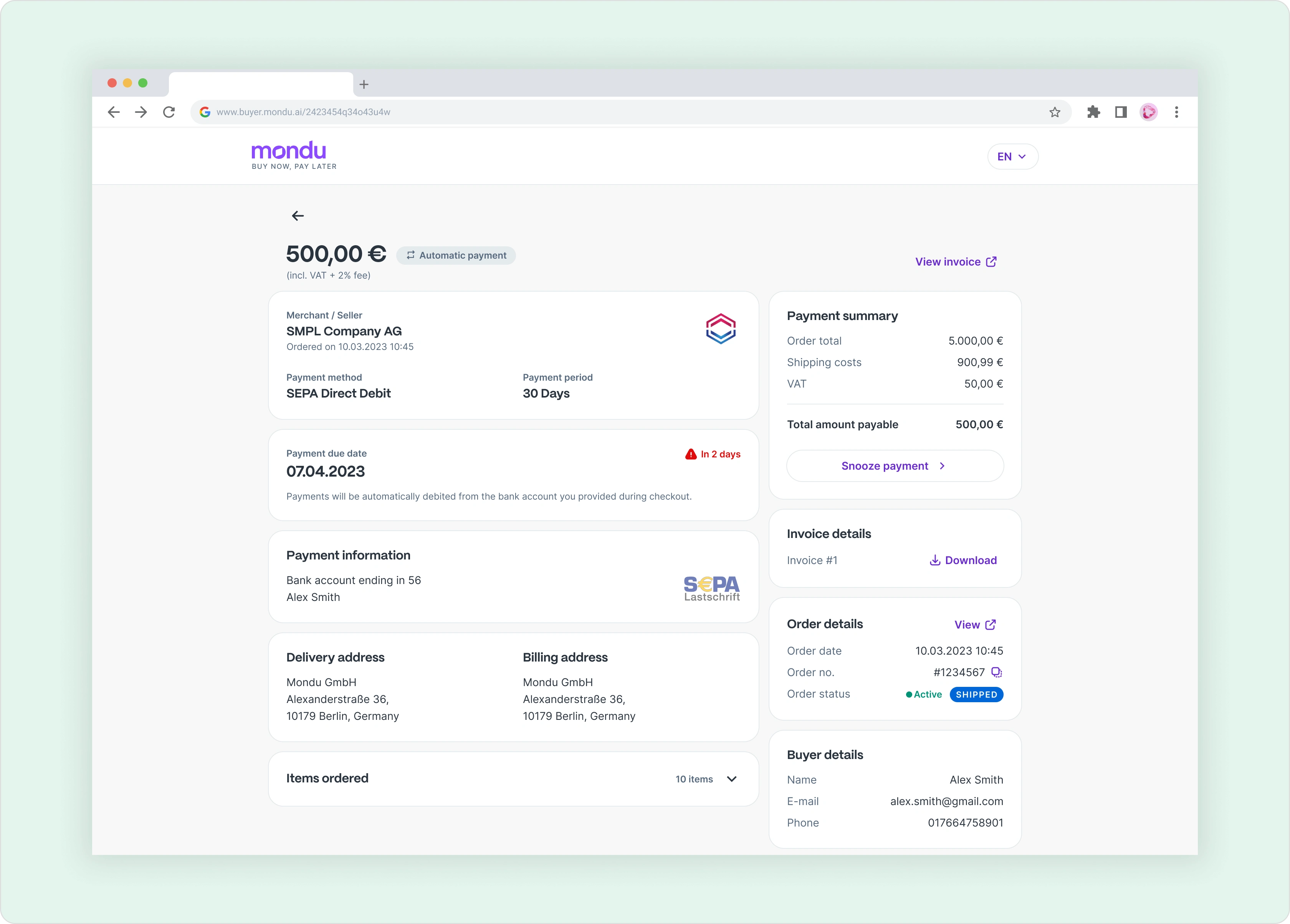Image resolution: width=1290 pixels, height=924 pixels.
Task: Click the View order details link
Action: click(x=975, y=624)
